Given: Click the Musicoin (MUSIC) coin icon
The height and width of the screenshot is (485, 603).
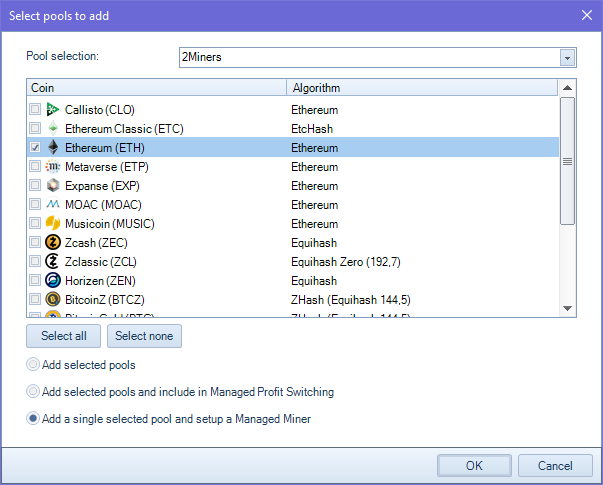Looking at the screenshot, I should pyautogui.click(x=53, y=223).
